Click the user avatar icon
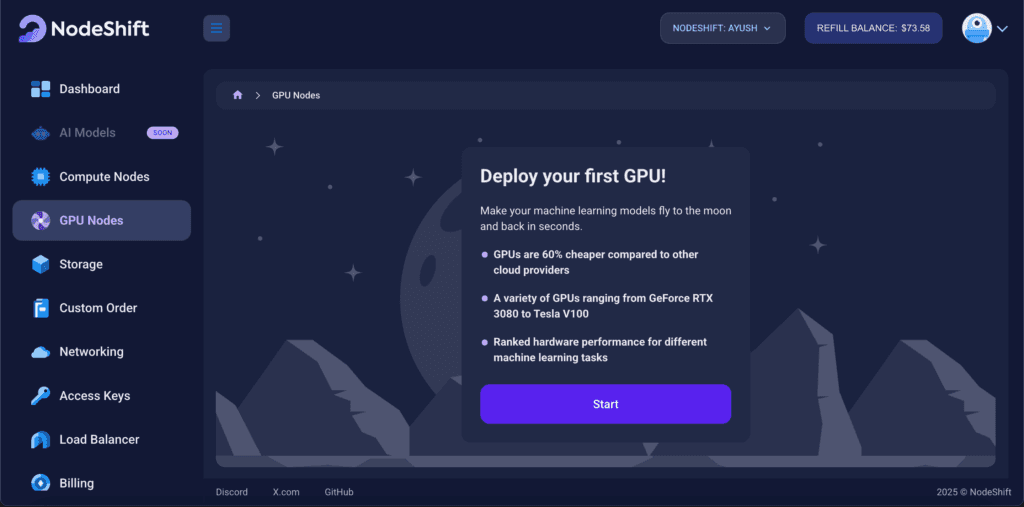Viewport: 1024px width, 507px height. tap(977, 28)
